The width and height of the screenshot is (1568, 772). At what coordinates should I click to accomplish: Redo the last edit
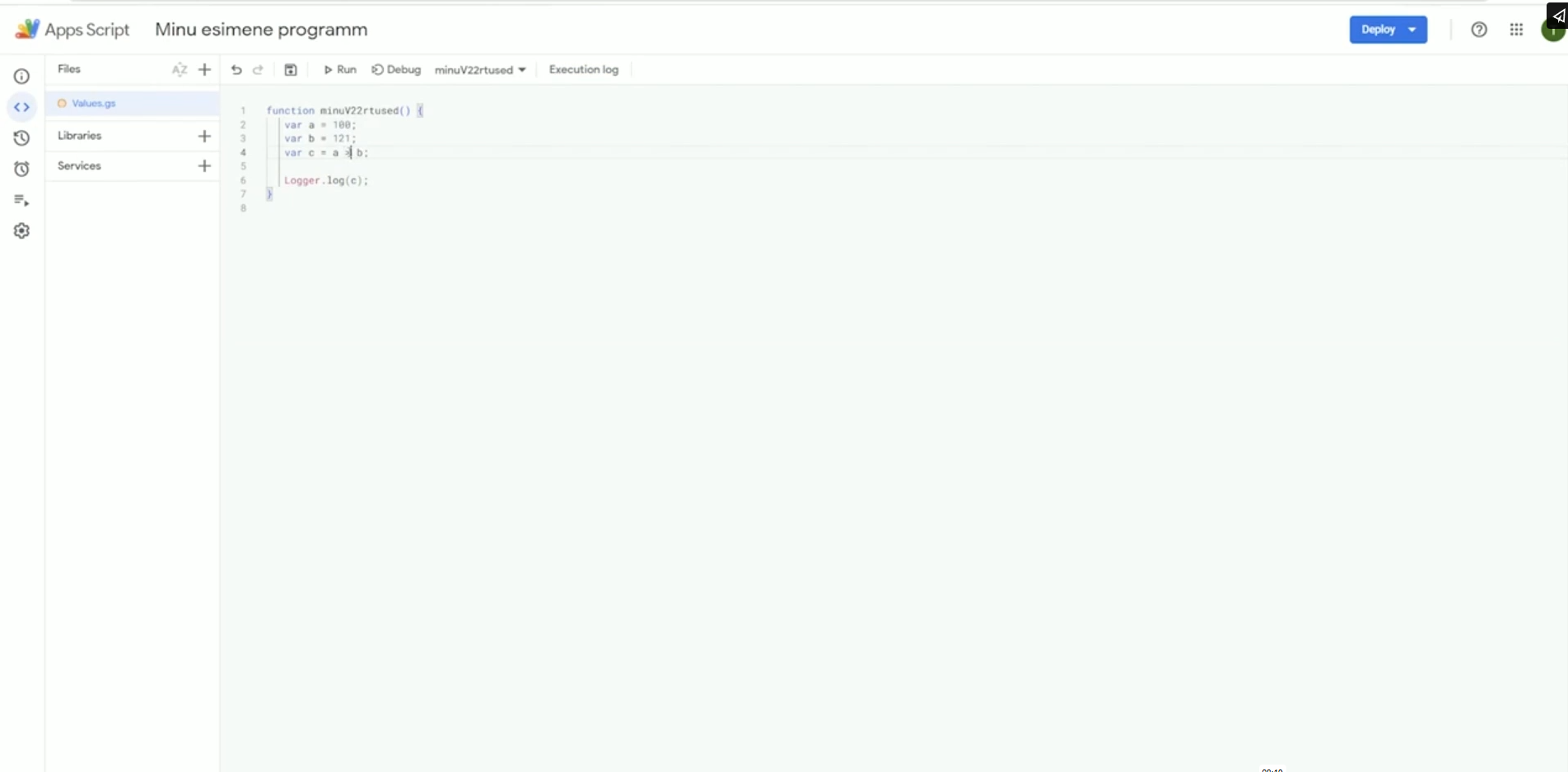[x=258, y=70]
